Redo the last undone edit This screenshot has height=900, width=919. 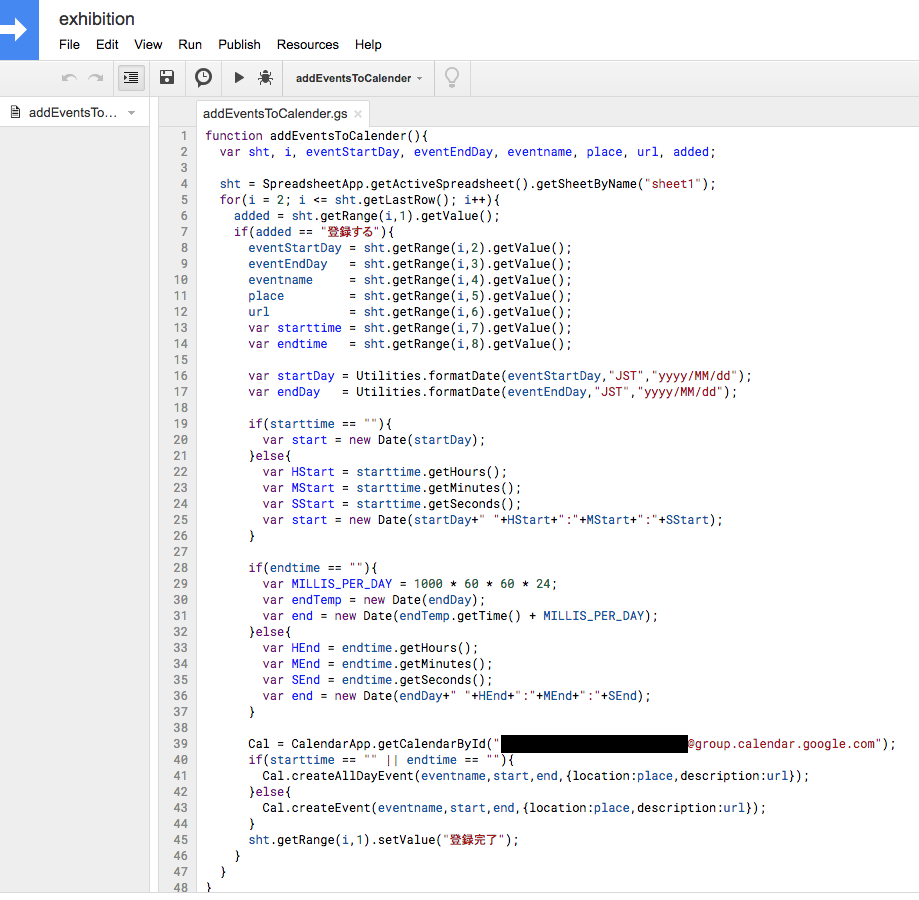coord(96,78)
